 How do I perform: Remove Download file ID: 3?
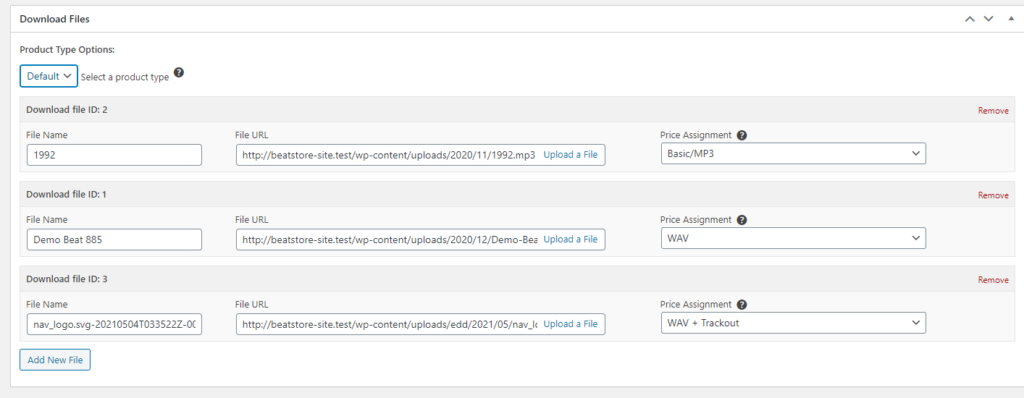point(993,280)
